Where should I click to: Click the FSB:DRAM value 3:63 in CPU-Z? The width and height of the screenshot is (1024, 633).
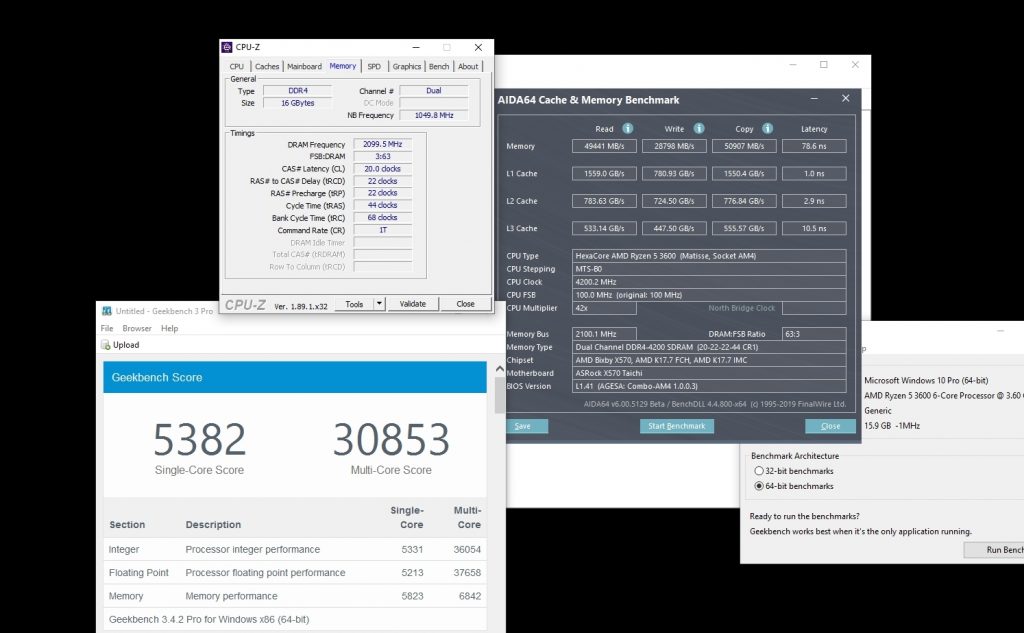(x=383, y=157)
